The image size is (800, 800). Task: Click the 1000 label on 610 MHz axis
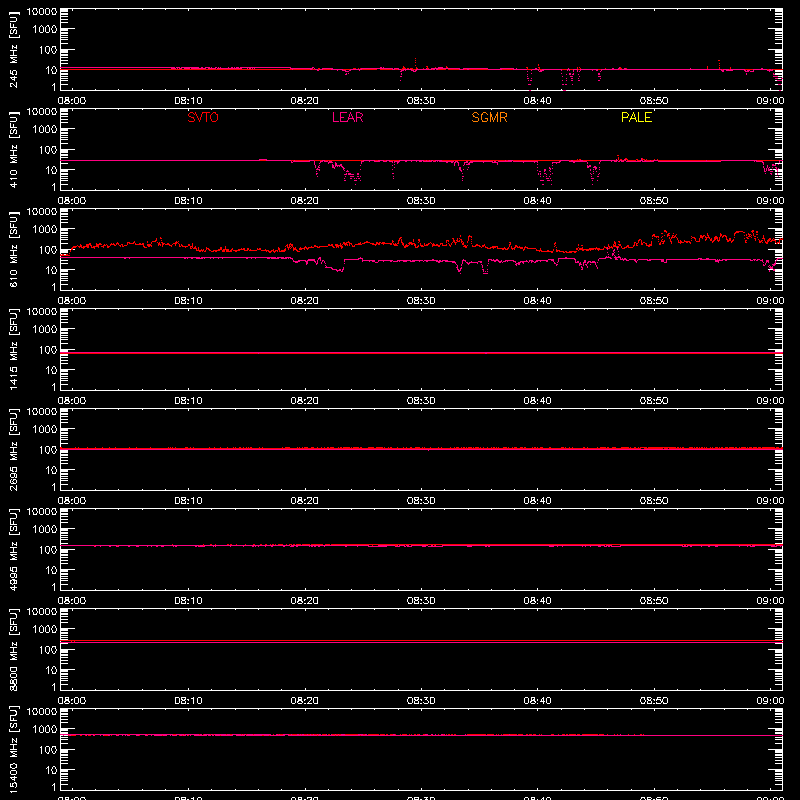[x=45, y=230]
